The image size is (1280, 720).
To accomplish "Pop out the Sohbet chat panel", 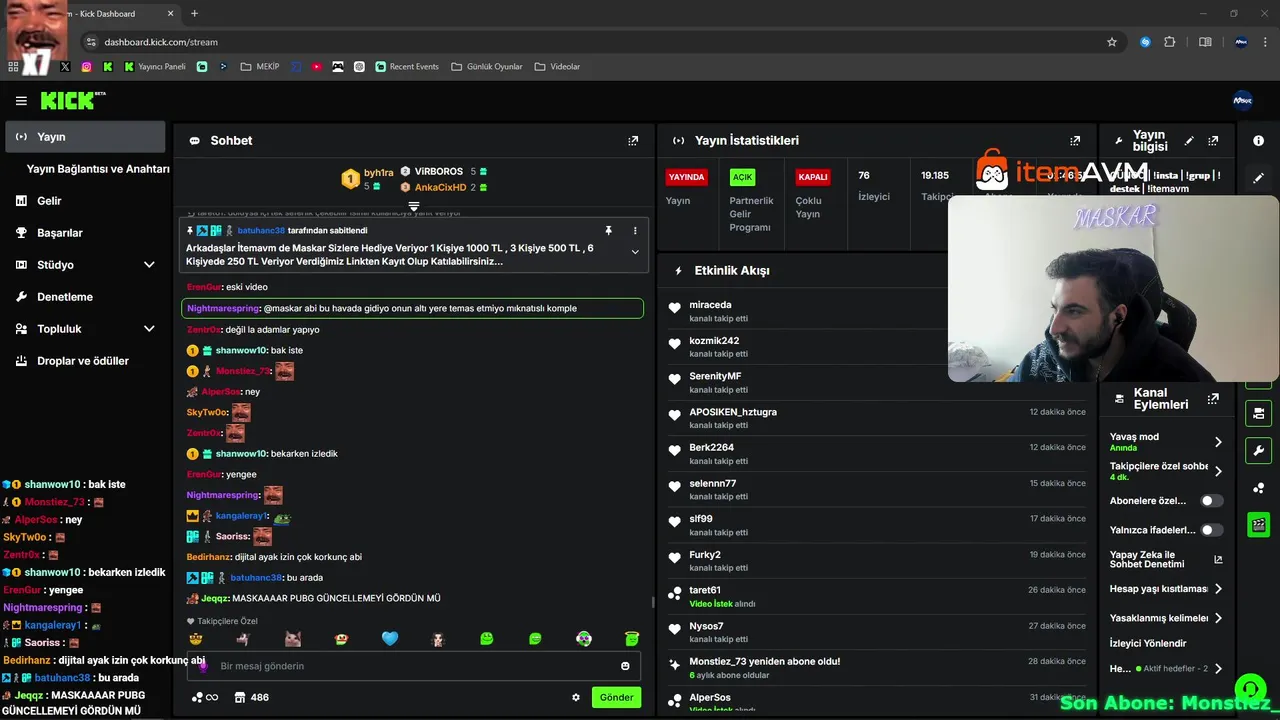I will coord(633,141).
